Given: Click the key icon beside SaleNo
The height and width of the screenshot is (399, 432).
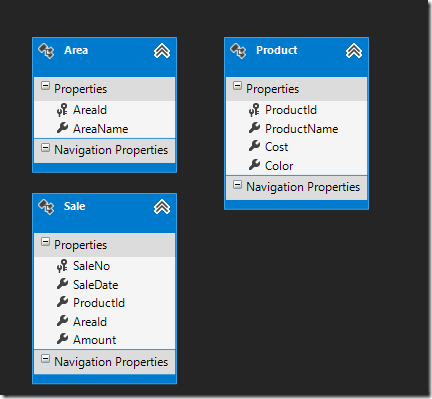Looking at the screenshot, I should [x=62, y=266].
